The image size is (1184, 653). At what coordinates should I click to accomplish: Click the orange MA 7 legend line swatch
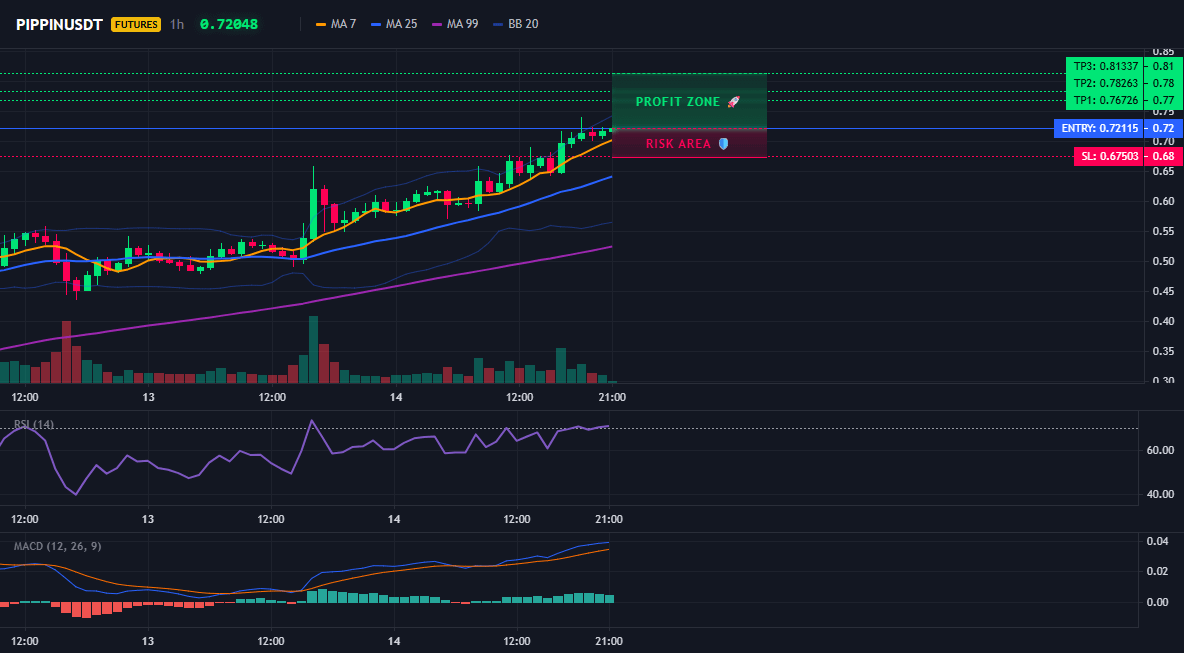pos(320,24)
